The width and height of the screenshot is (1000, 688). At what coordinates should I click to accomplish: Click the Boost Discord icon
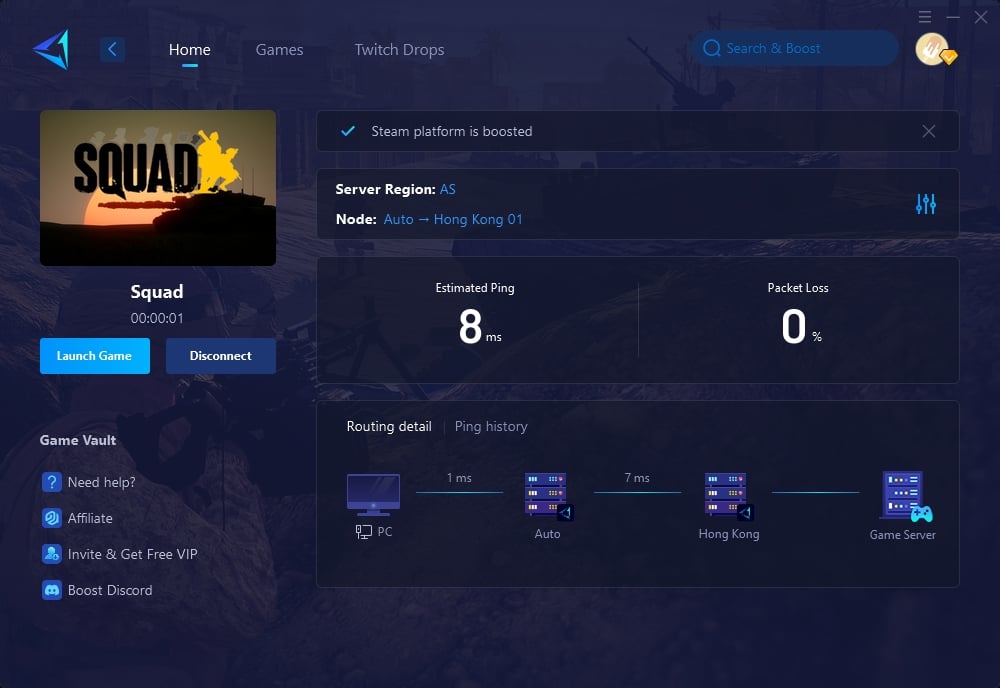[52, 590]
